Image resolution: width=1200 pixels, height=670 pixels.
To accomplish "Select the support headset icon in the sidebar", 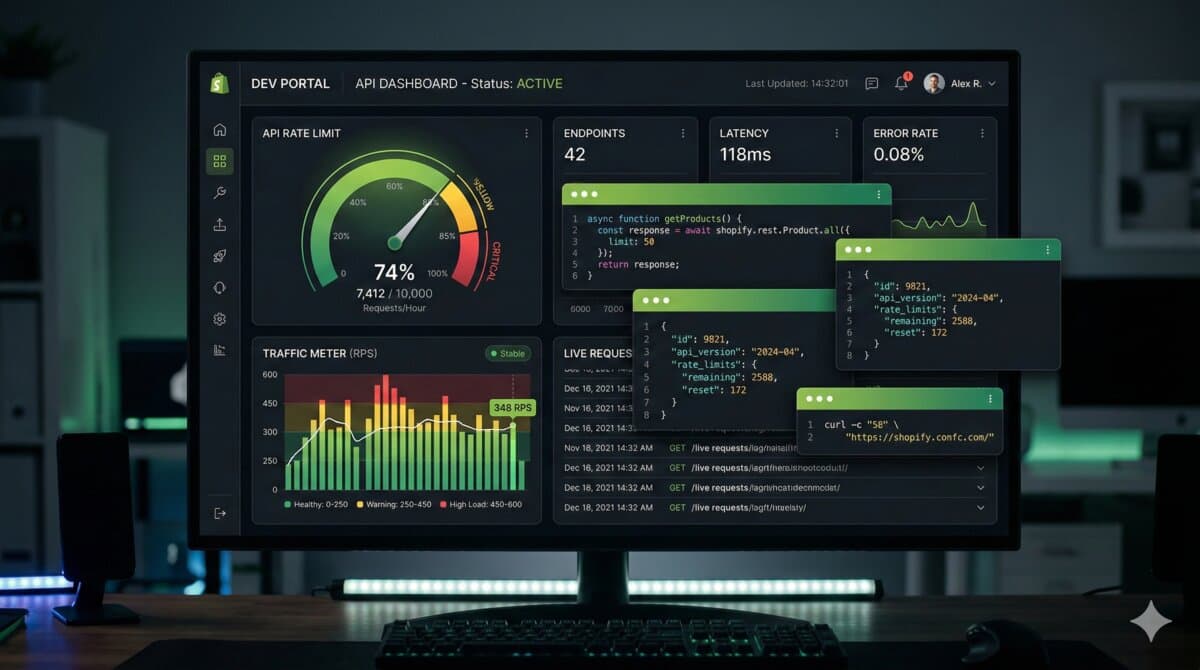I will coord(221,287).
